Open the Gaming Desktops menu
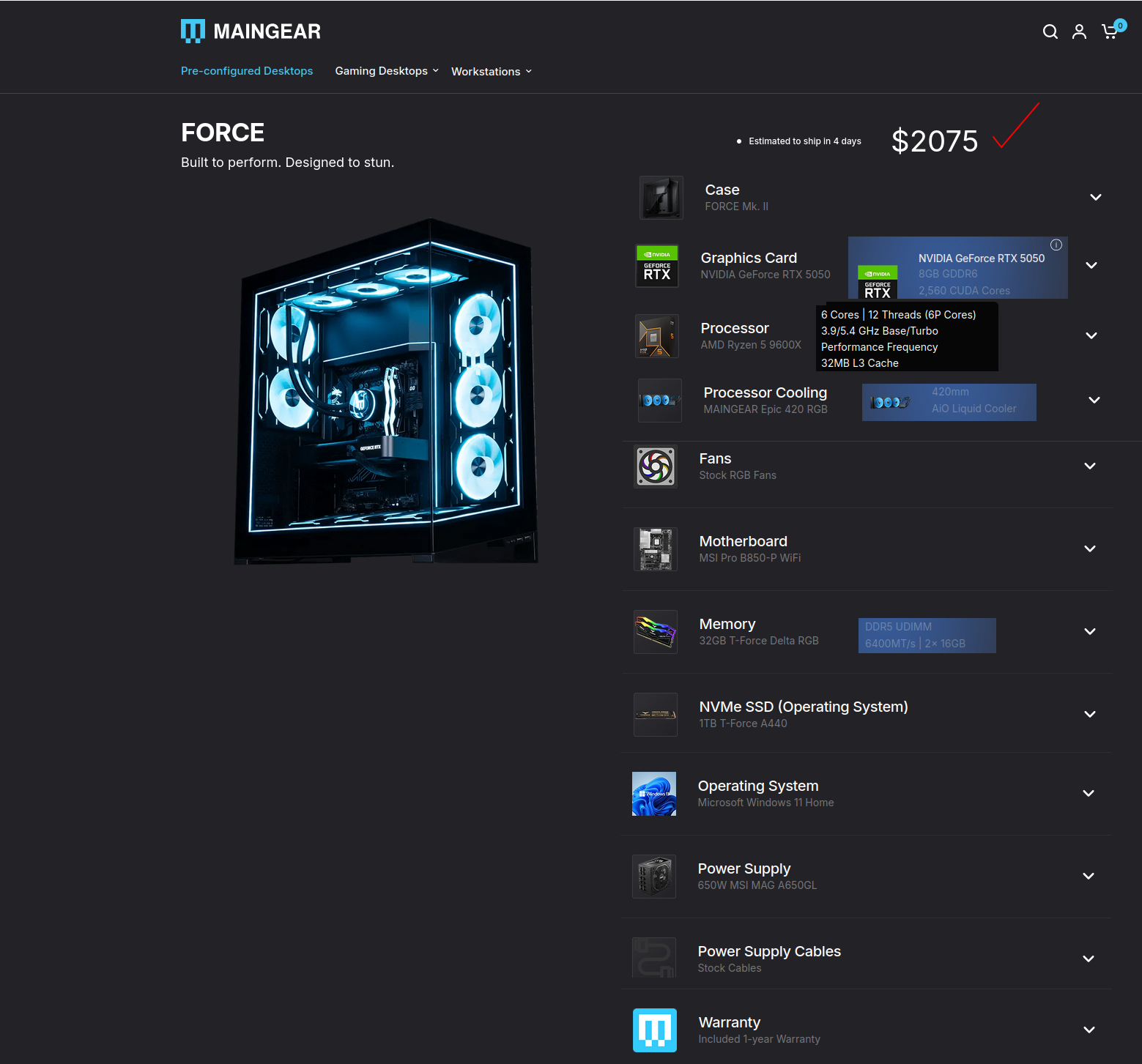This screenshot has height=1064, width=1142. (387, 71)
